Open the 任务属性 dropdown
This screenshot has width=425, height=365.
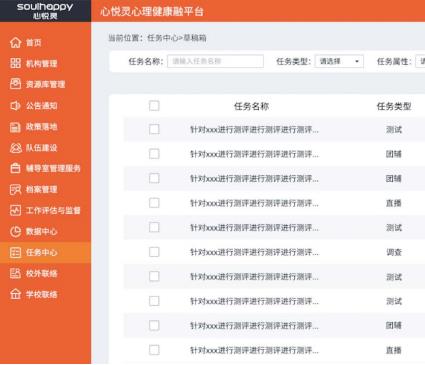[420, 61]
